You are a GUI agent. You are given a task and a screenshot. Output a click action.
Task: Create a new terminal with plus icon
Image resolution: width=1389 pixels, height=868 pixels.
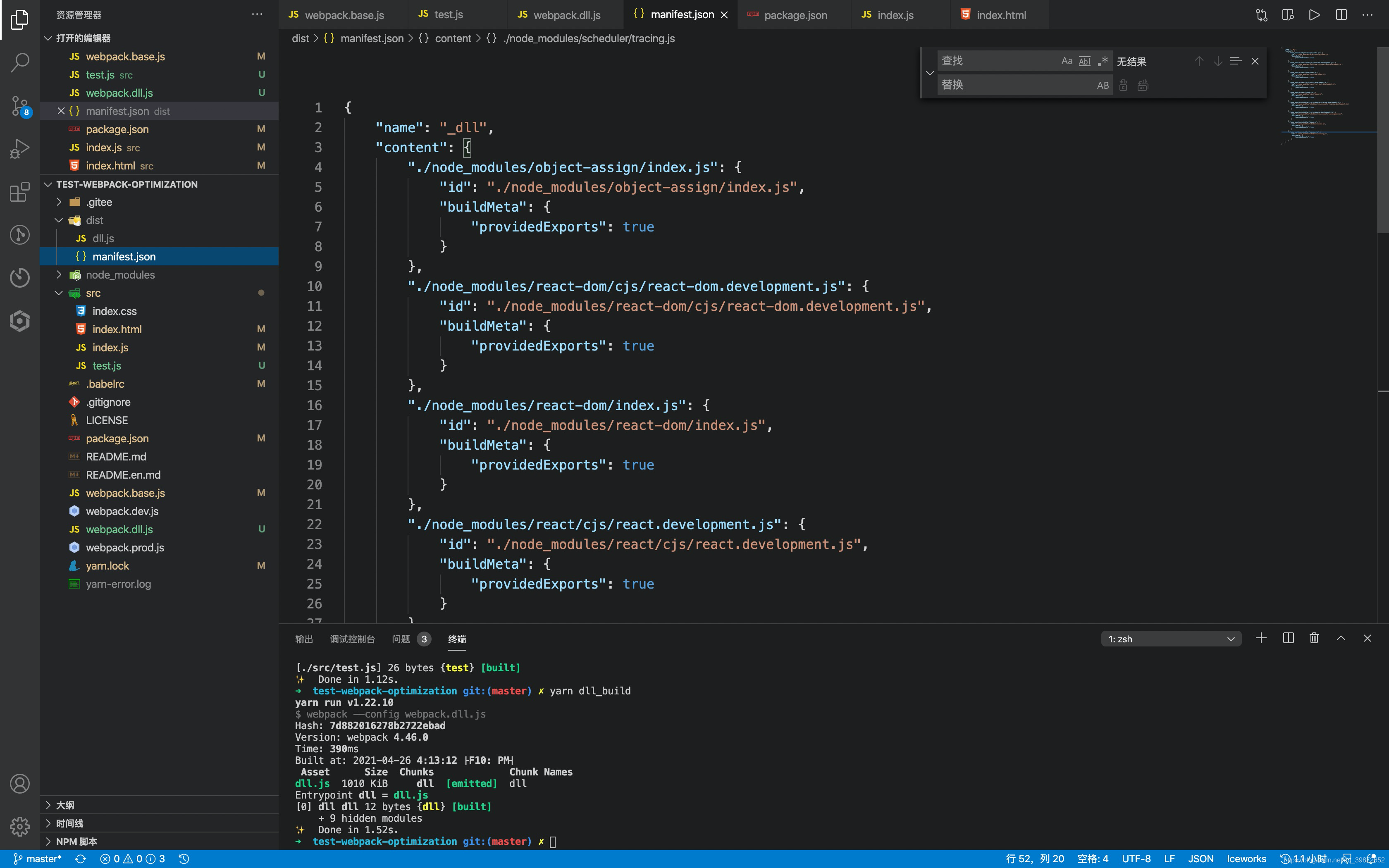click(1261, 638)
